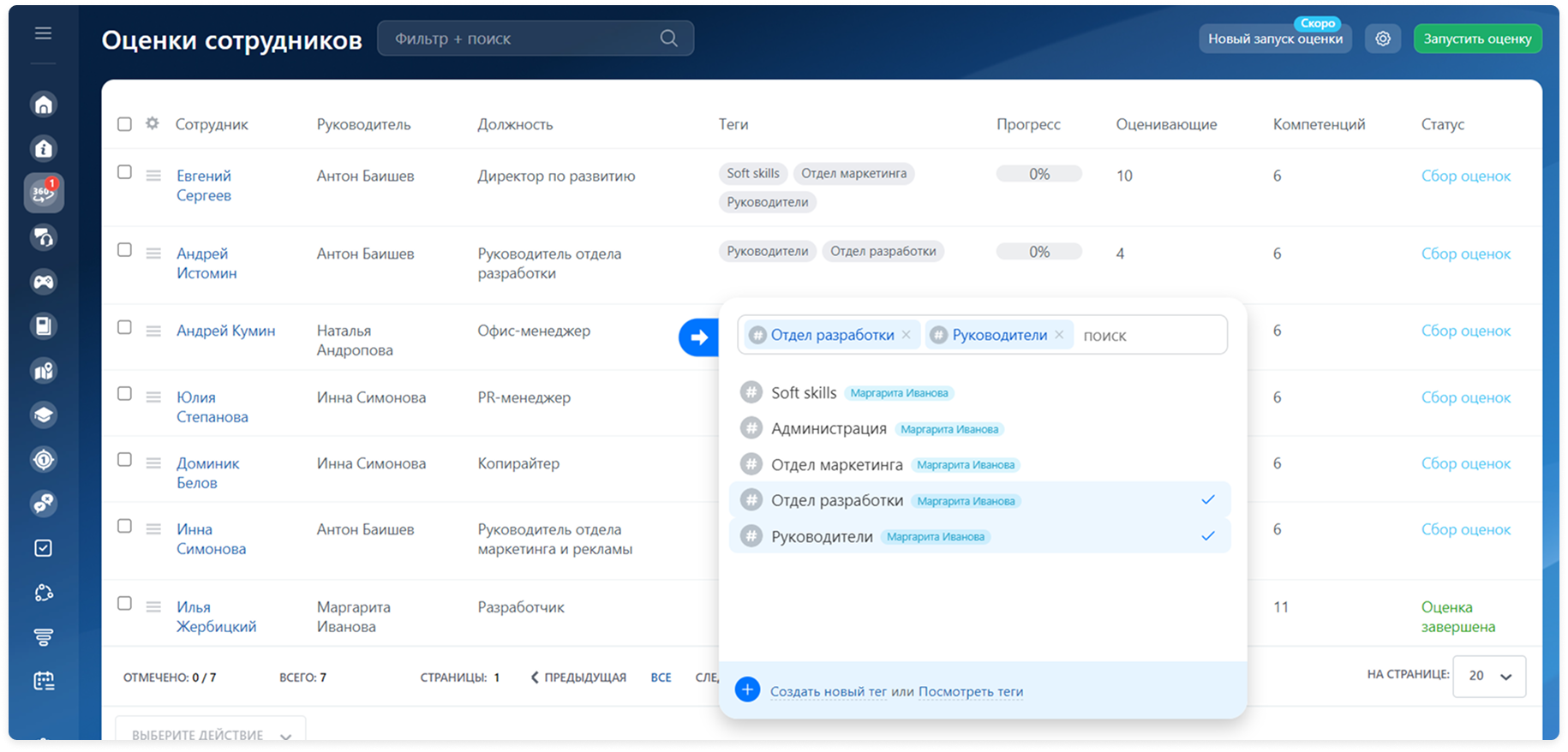Open the Выберите действие dropdown
The image size is (1568, 752).
(211, 734)
